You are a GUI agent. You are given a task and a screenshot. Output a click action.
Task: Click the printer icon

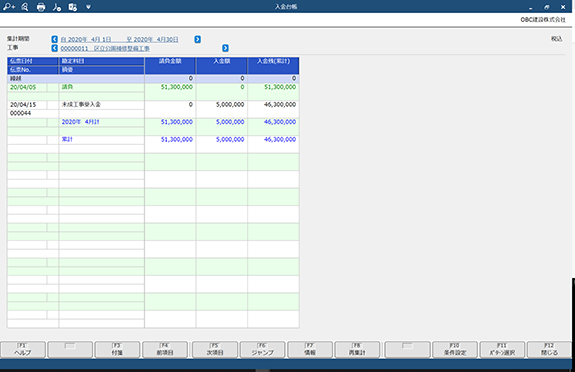coord(41,7)
